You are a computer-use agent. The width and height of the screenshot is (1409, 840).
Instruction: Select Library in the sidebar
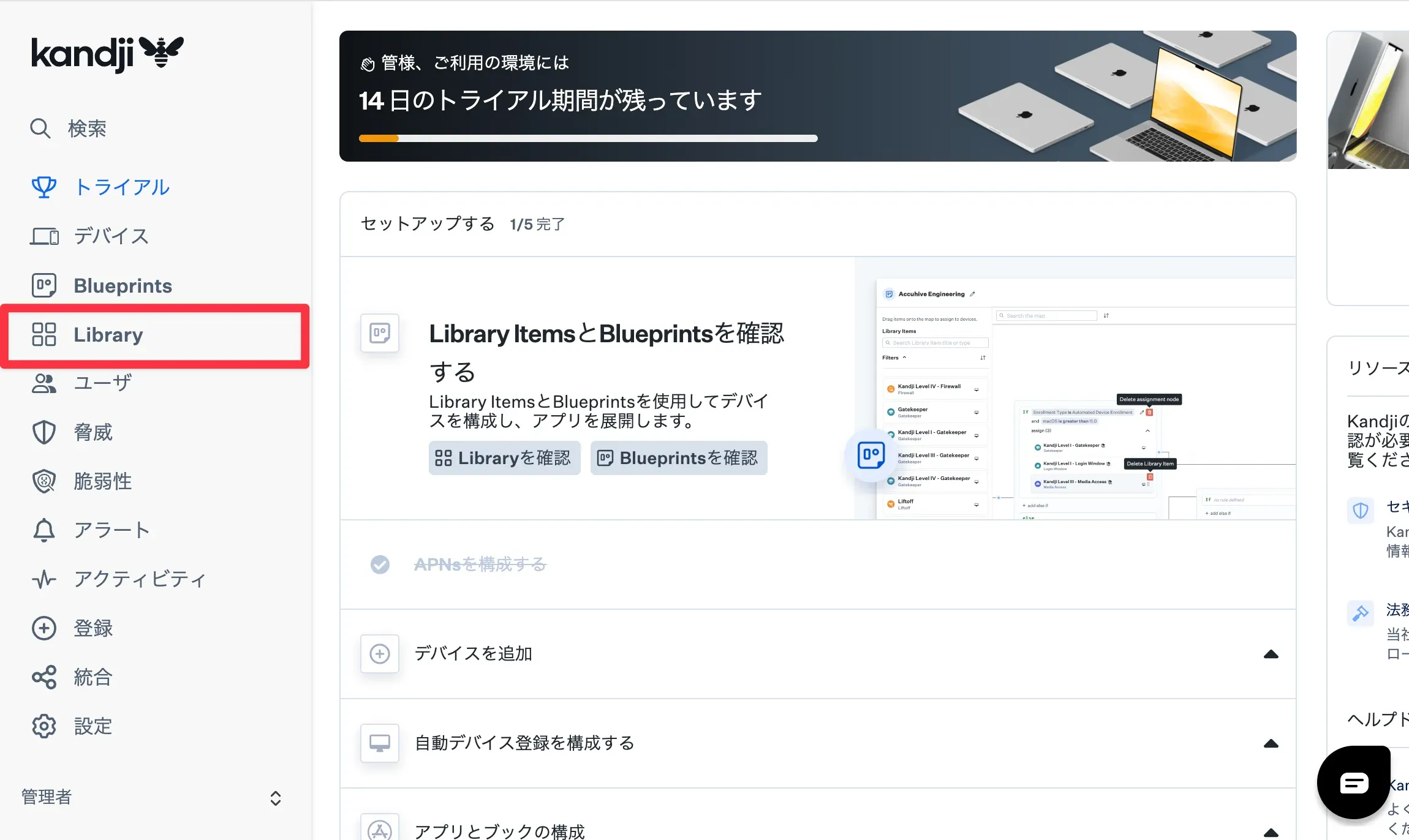click(108, 335)
